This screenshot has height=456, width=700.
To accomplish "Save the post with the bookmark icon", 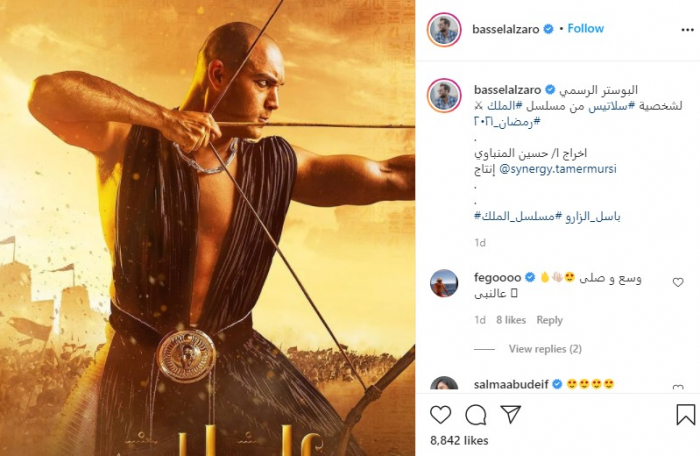I will 685,414.
